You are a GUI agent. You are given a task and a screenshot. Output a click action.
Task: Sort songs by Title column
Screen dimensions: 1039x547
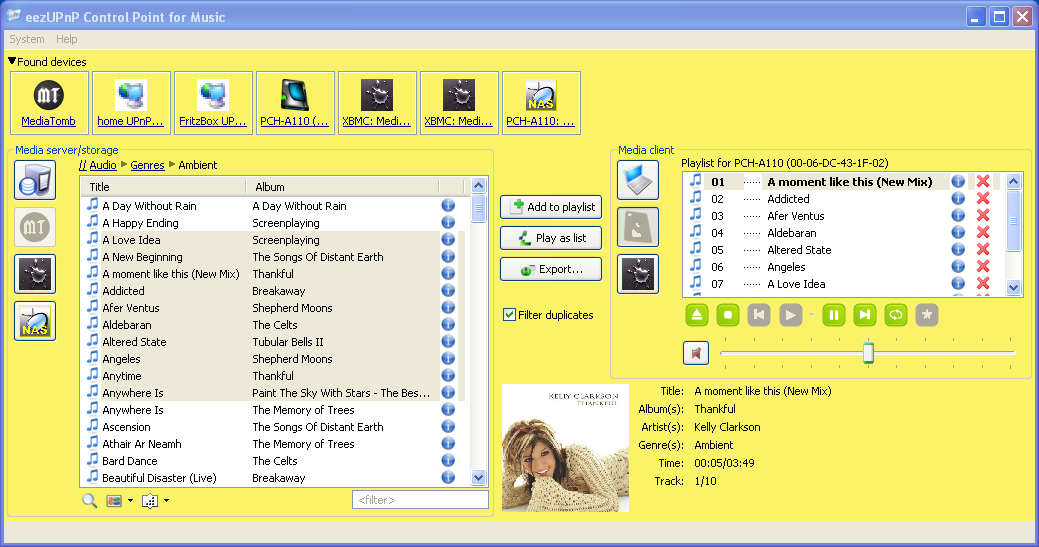pyautogui.click(x=164, y=187)
